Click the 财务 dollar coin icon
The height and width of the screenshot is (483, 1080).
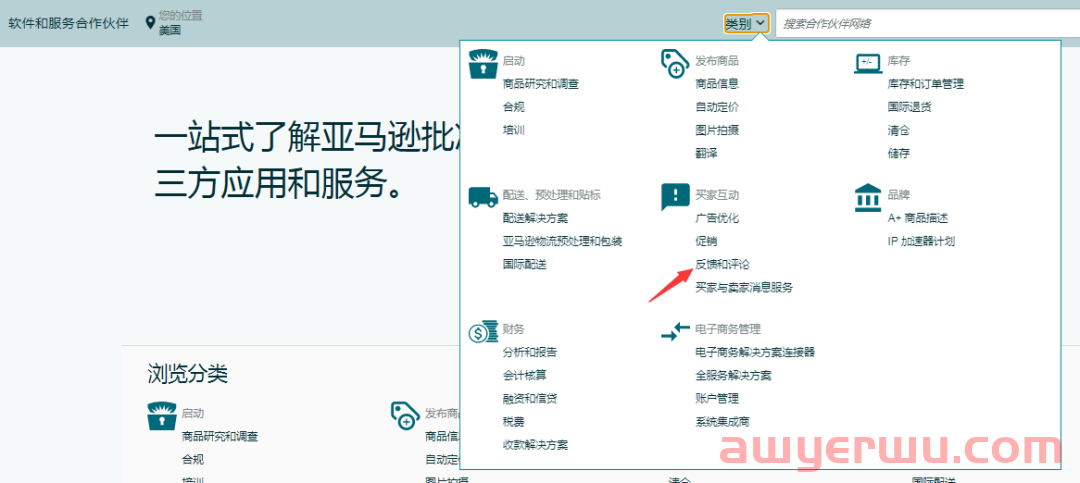(x=483, y=331)
